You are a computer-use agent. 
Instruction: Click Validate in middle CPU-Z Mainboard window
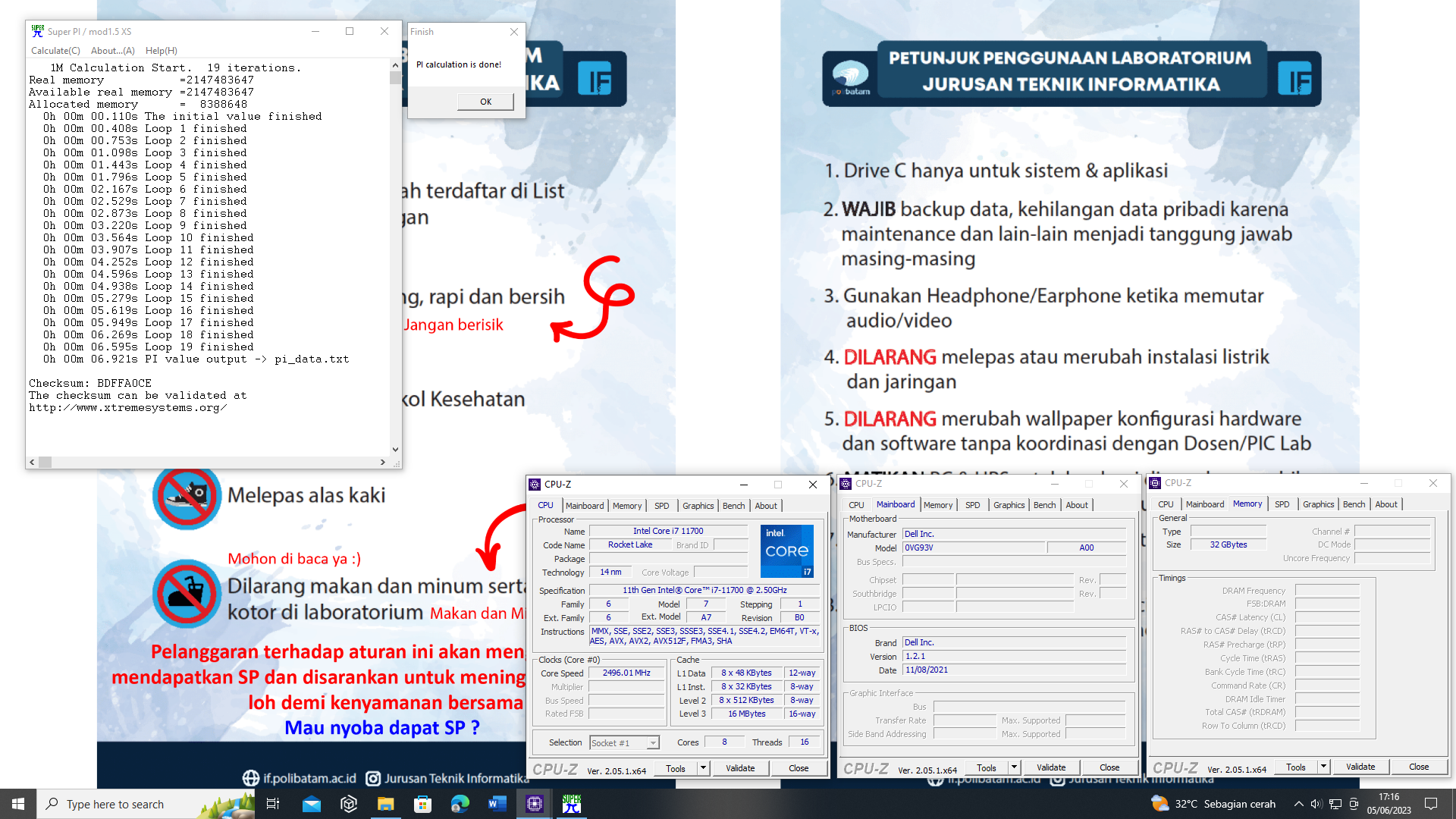[x=1051, y=767]
